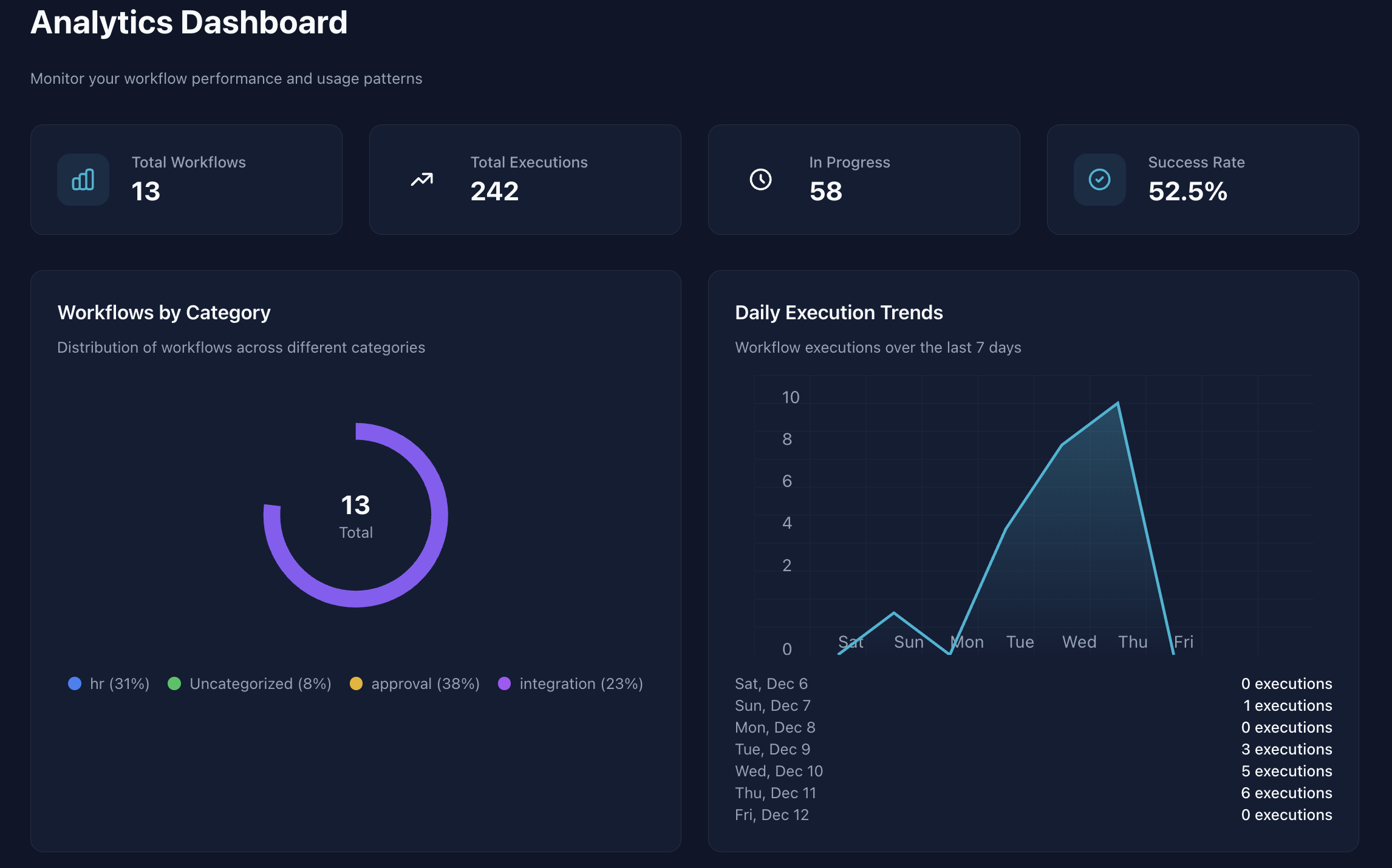Open the Total Executions stat card
The height and width of the screenshot is (868, 1392).
tap(525, 180)
